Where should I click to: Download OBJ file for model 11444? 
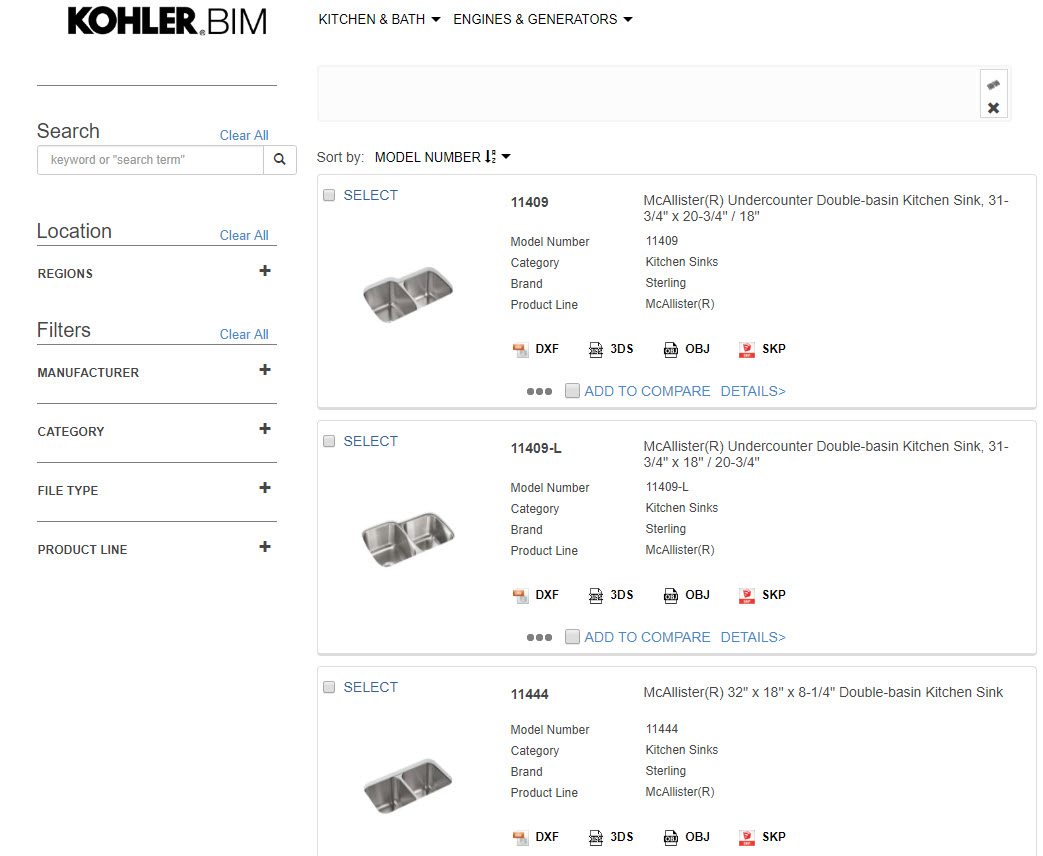[686, 837]
